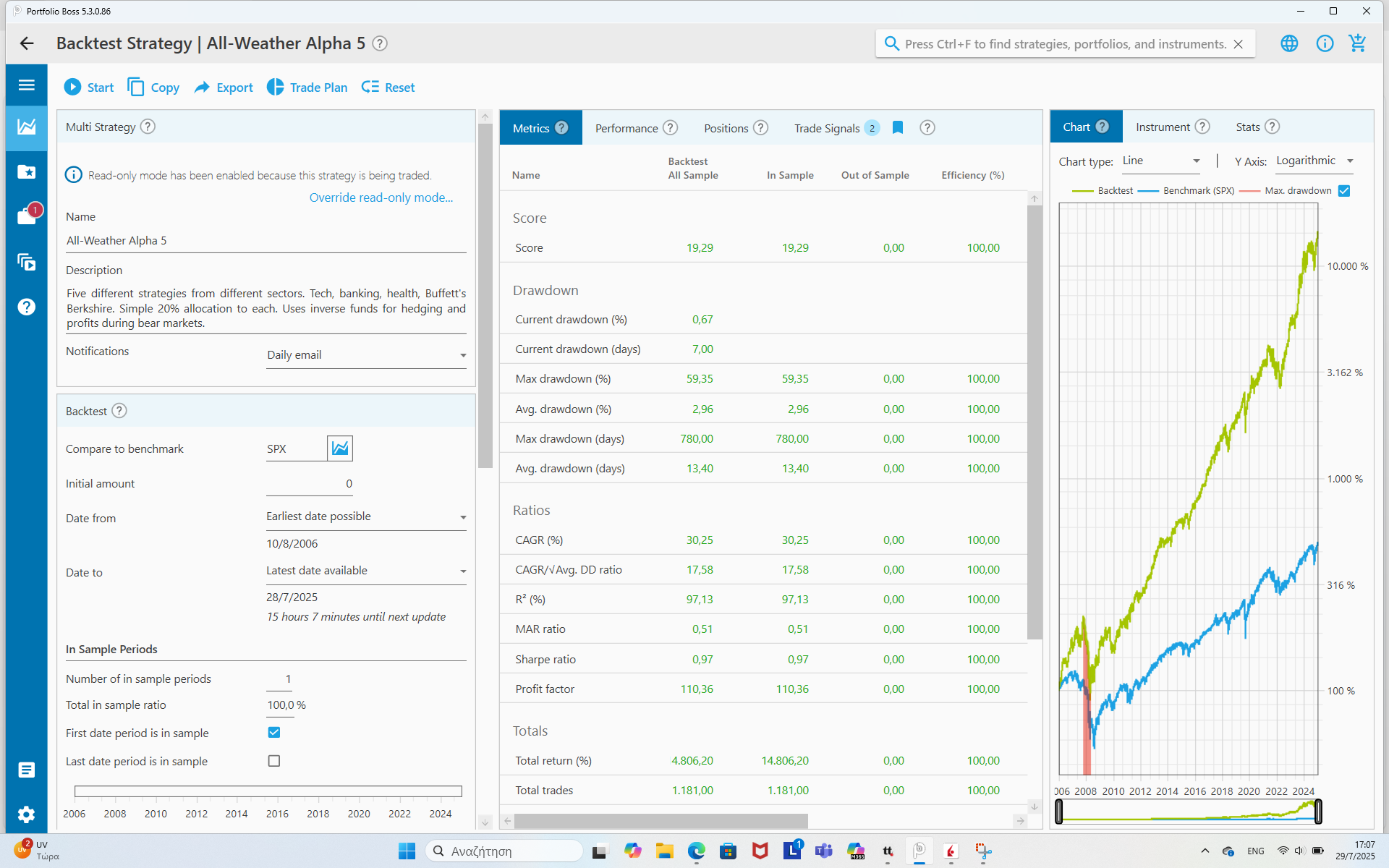Expand the Y Axis Logarithmic dropdown
Image resolution: width=1389 pixels, height=868 pixels.
(1314, 161)
